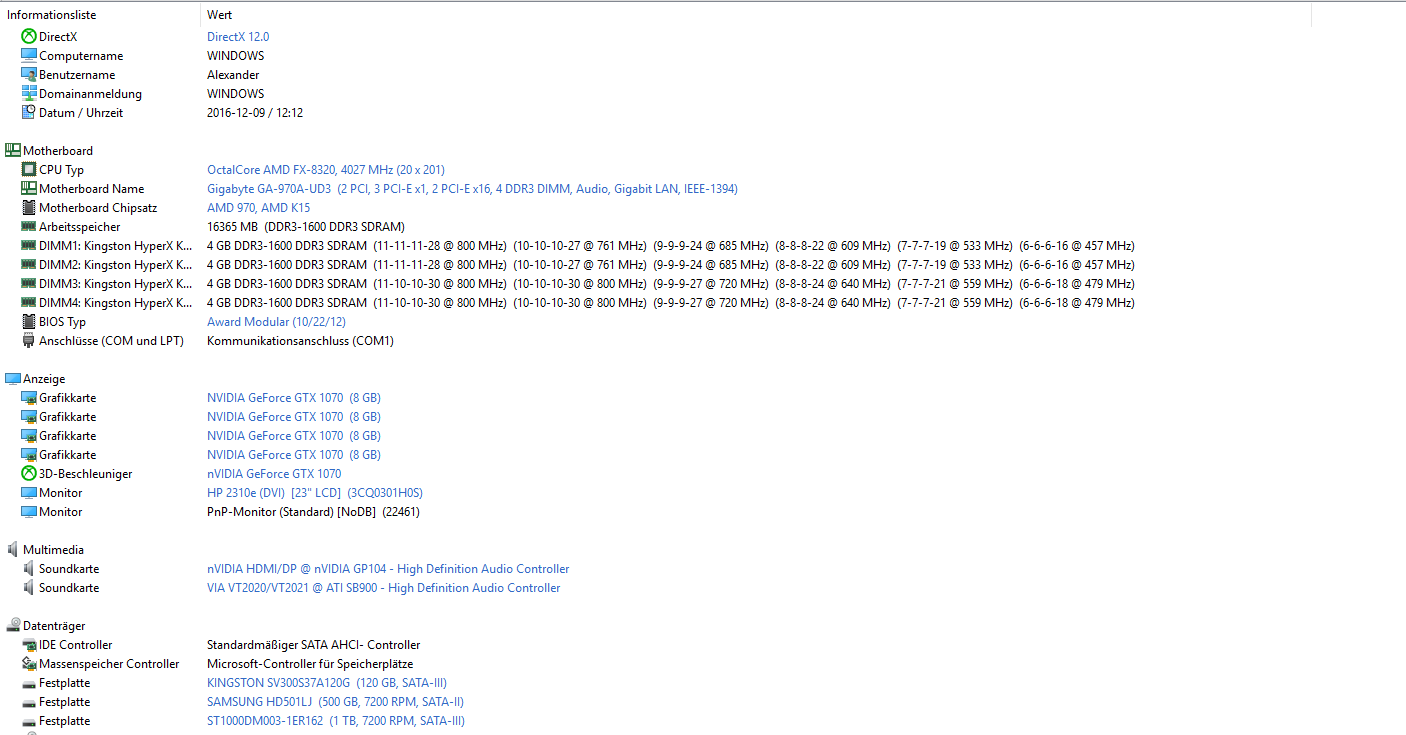Open the OctalCore AMD FX-8320 link
The height and width of the screenshot is (735, 1406).
tap(326, 170)
